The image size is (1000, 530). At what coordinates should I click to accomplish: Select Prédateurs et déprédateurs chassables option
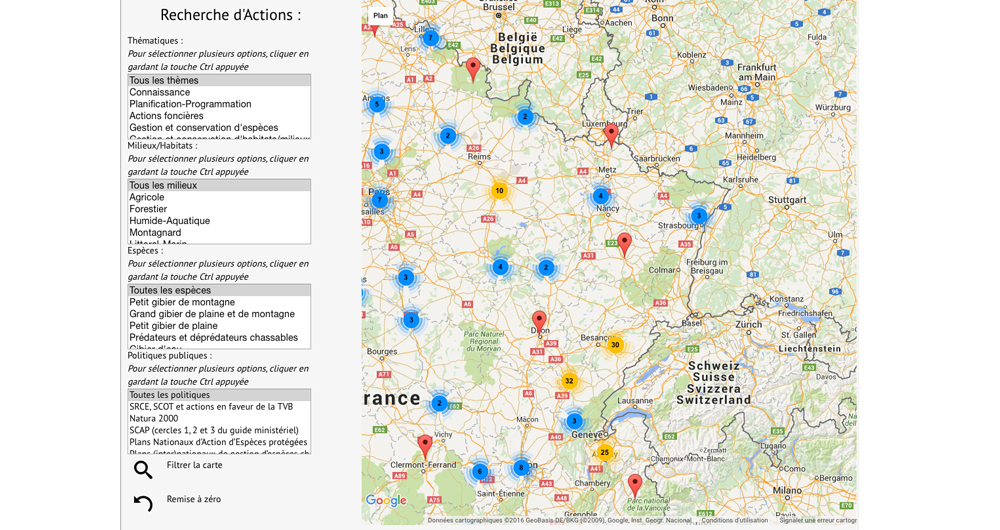pos(219,337)
